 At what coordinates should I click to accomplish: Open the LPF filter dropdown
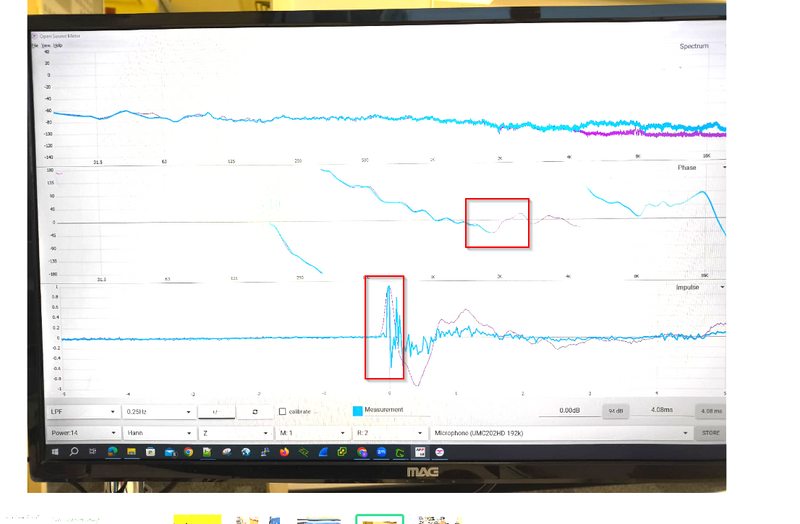(x=83, y=412)
